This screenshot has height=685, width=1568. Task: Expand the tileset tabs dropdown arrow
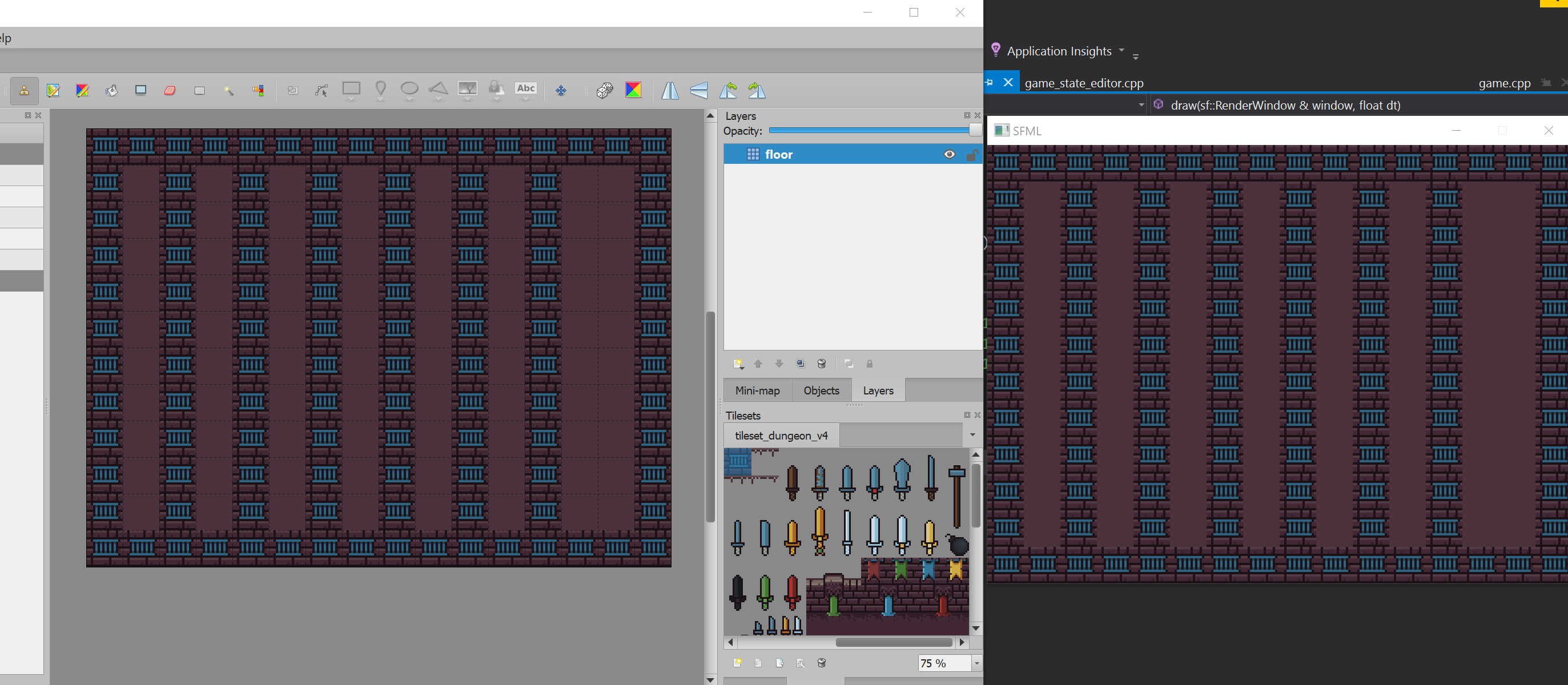point(972,435)
